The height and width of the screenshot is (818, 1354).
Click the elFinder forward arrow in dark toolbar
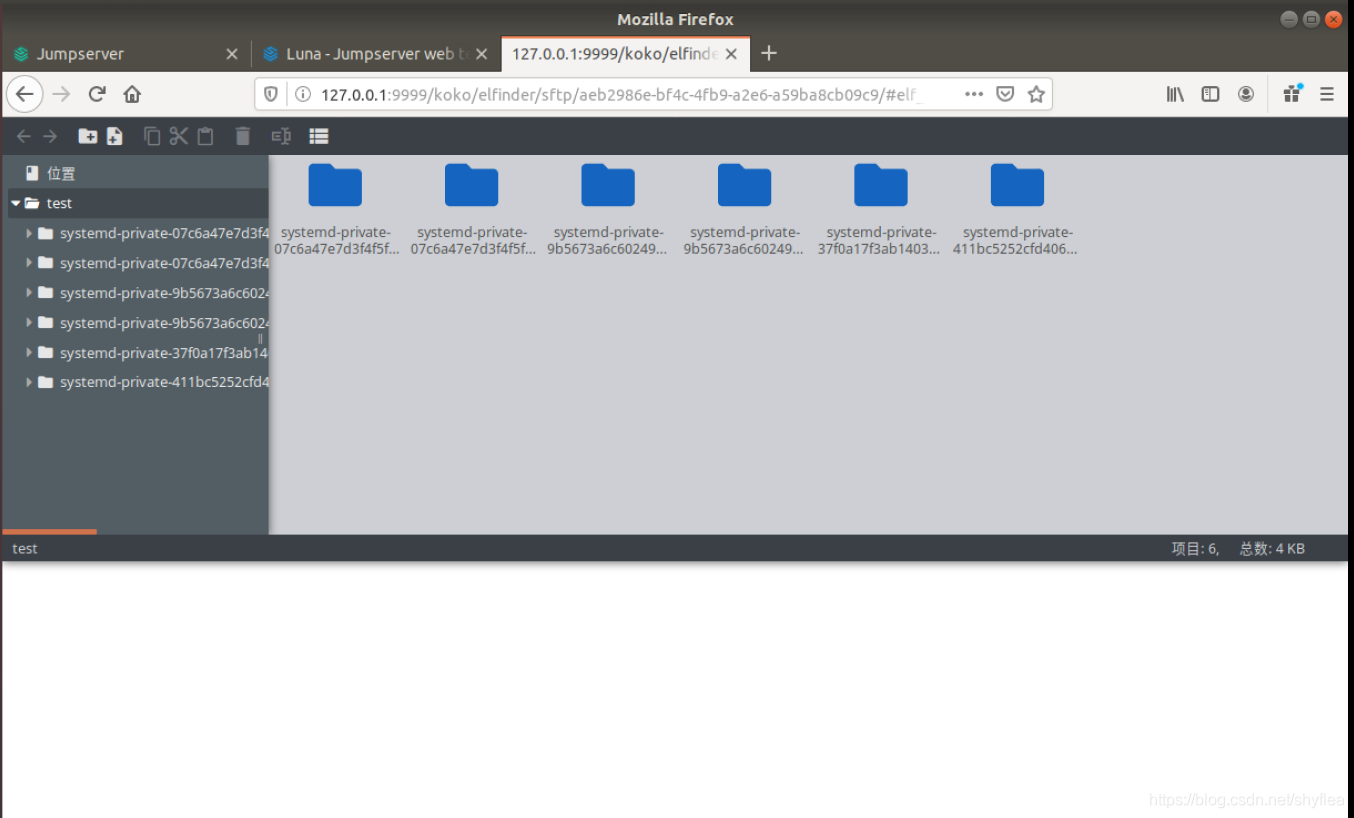(50, 136)
